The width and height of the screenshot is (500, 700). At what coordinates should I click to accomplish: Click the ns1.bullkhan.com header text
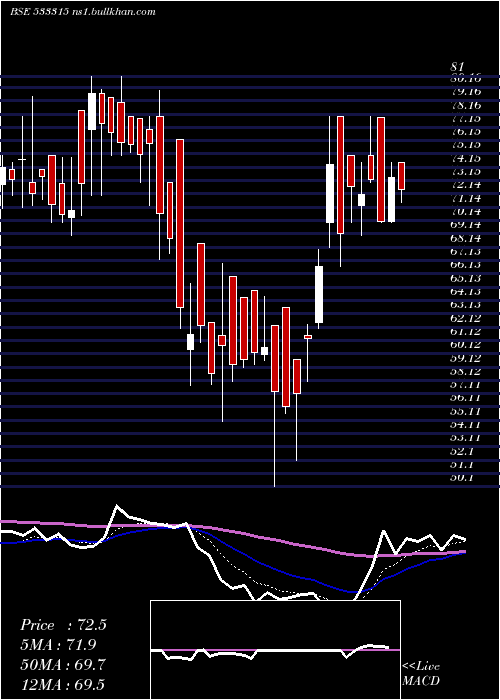[113, 12]
